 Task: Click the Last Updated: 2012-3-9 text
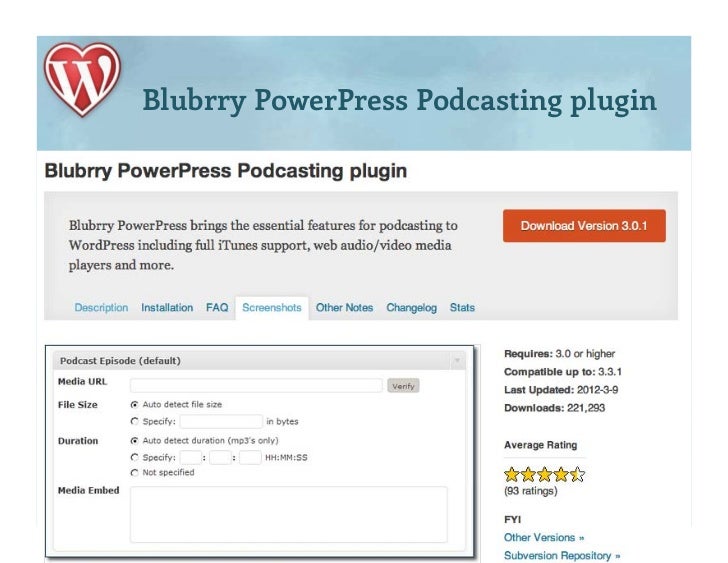[x=561, y=390]
